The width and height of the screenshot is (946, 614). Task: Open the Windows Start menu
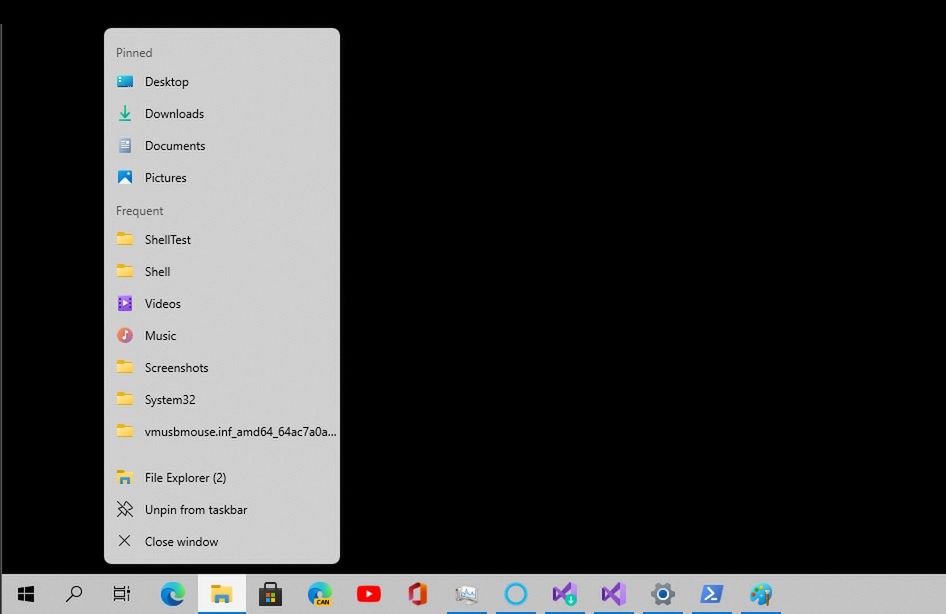click(23, 593)
